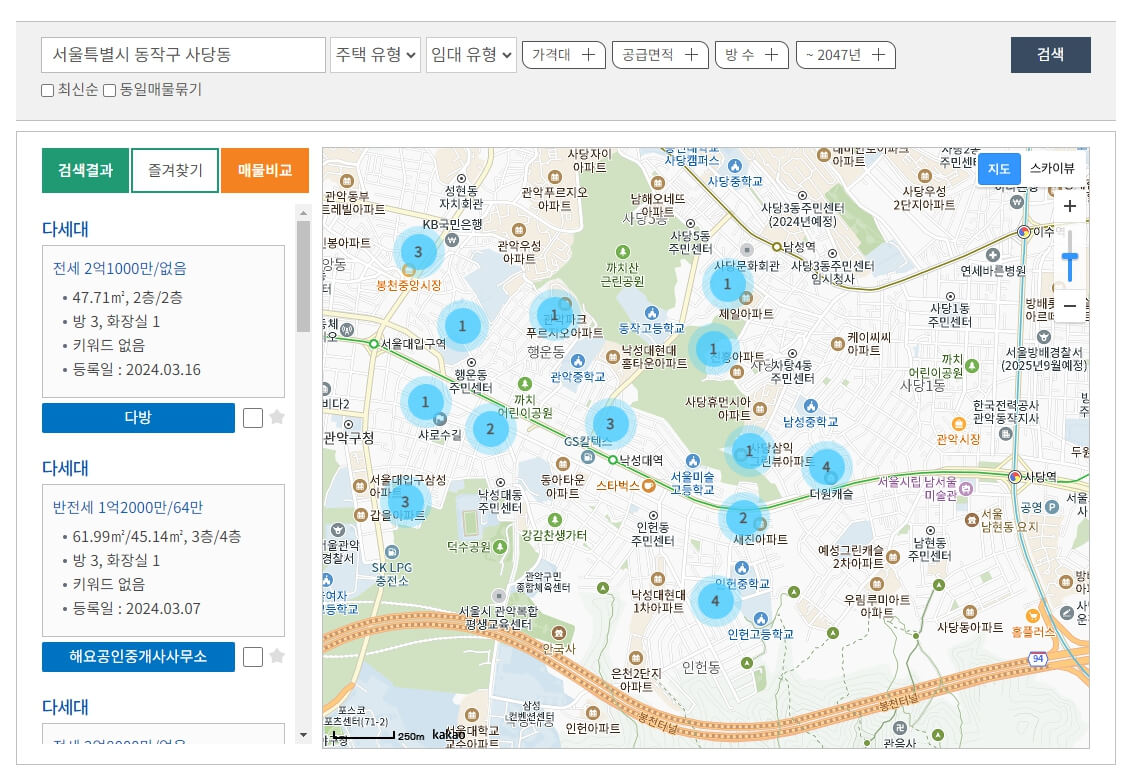1125x783 pixels.
Task: Click the results list scrollbar thumb
Action: (x=303, y=276)
